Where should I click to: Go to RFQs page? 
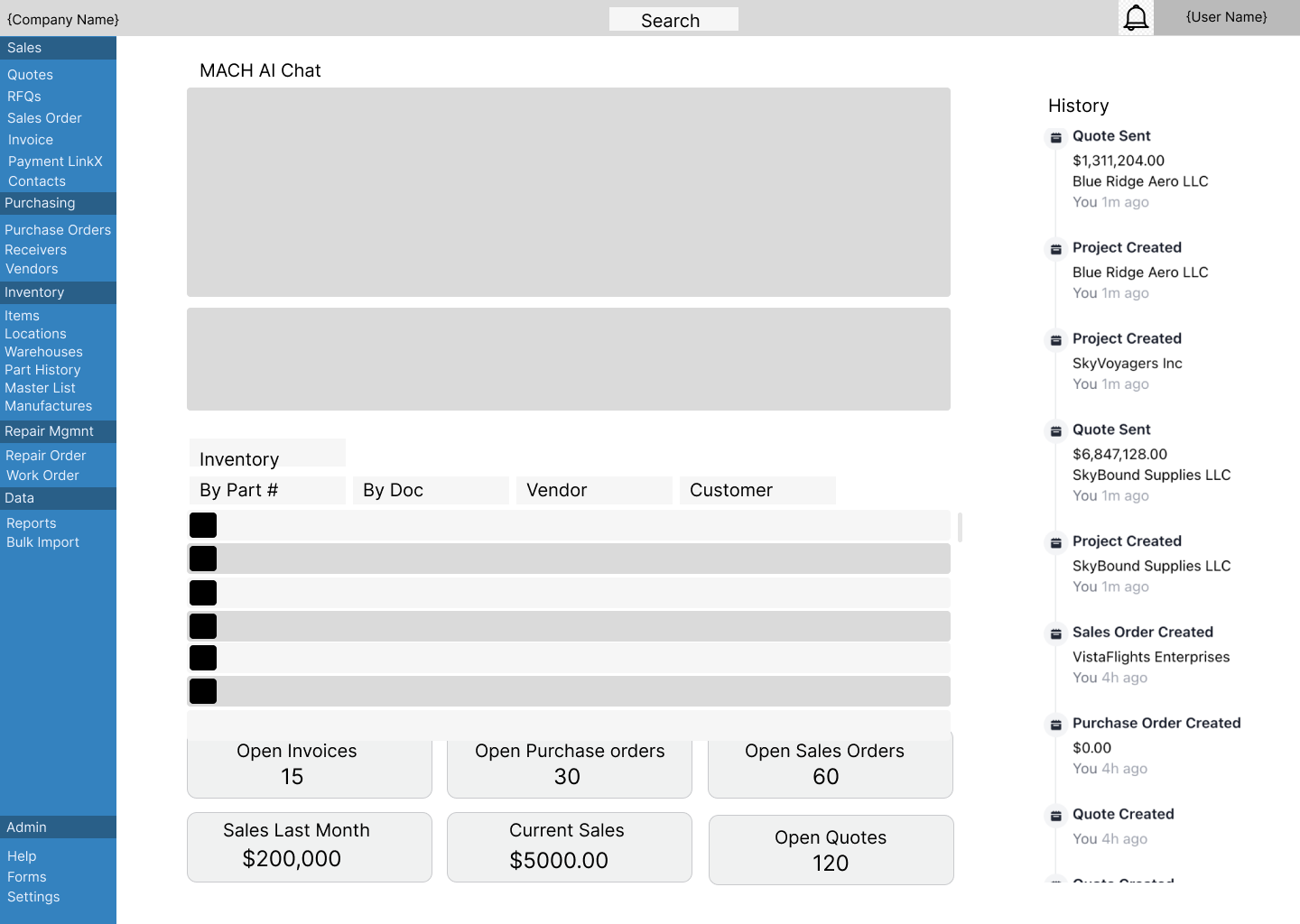click(x=24, y=97)
